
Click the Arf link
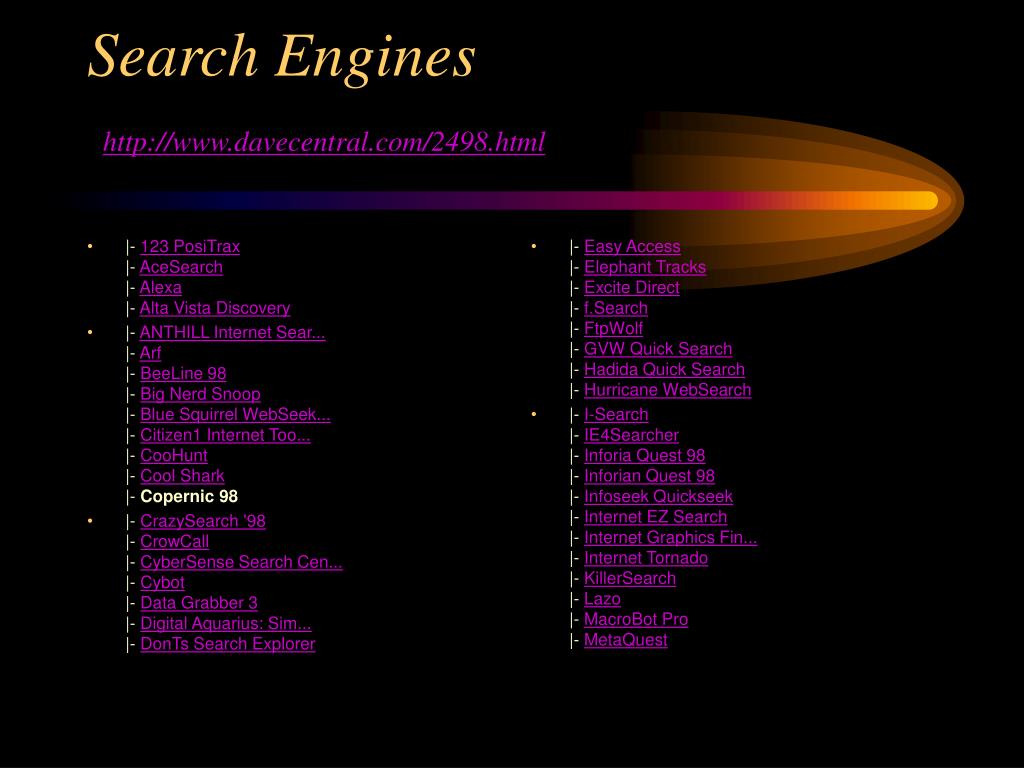pyautogui.click(x=150, y=353)
